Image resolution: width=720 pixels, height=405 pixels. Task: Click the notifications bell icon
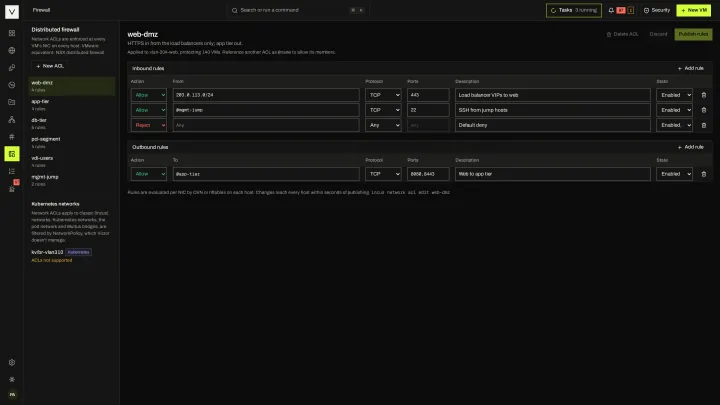611,10
